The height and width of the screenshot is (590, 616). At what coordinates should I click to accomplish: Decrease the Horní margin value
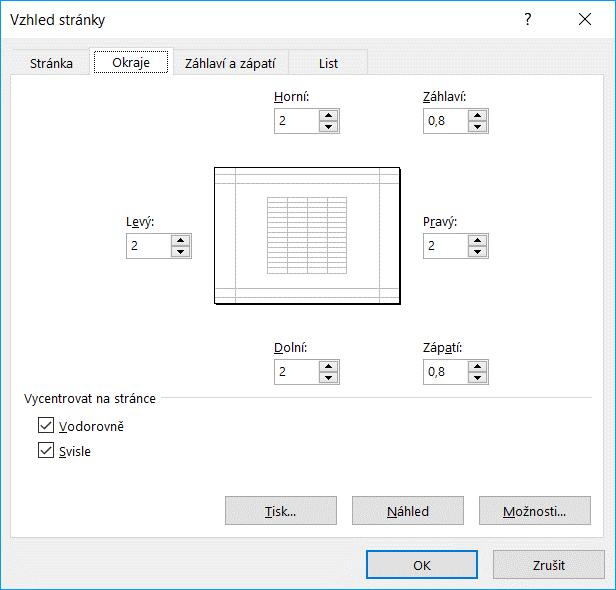328,126
